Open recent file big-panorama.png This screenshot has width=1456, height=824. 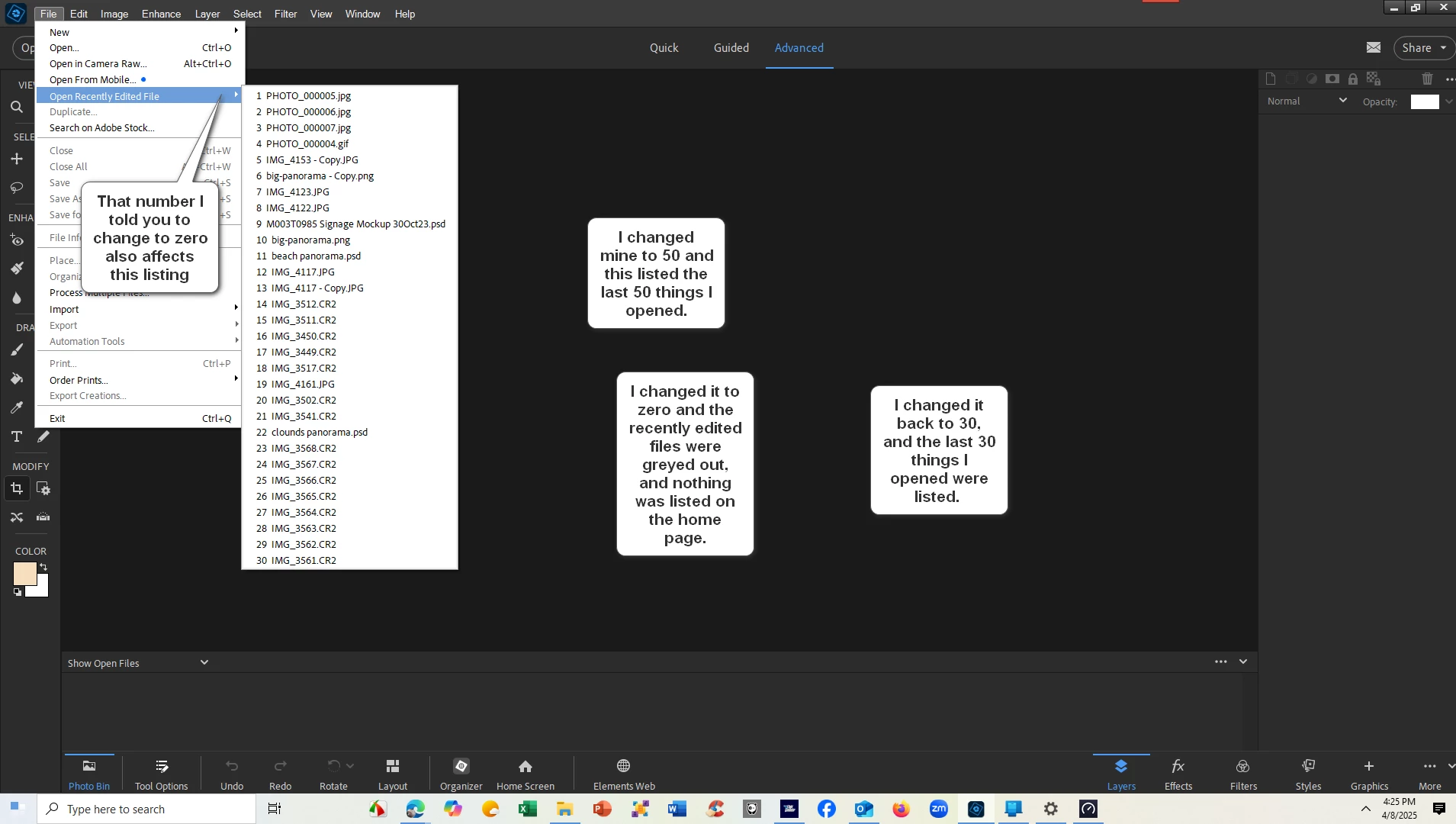click(x=349, y=240)
